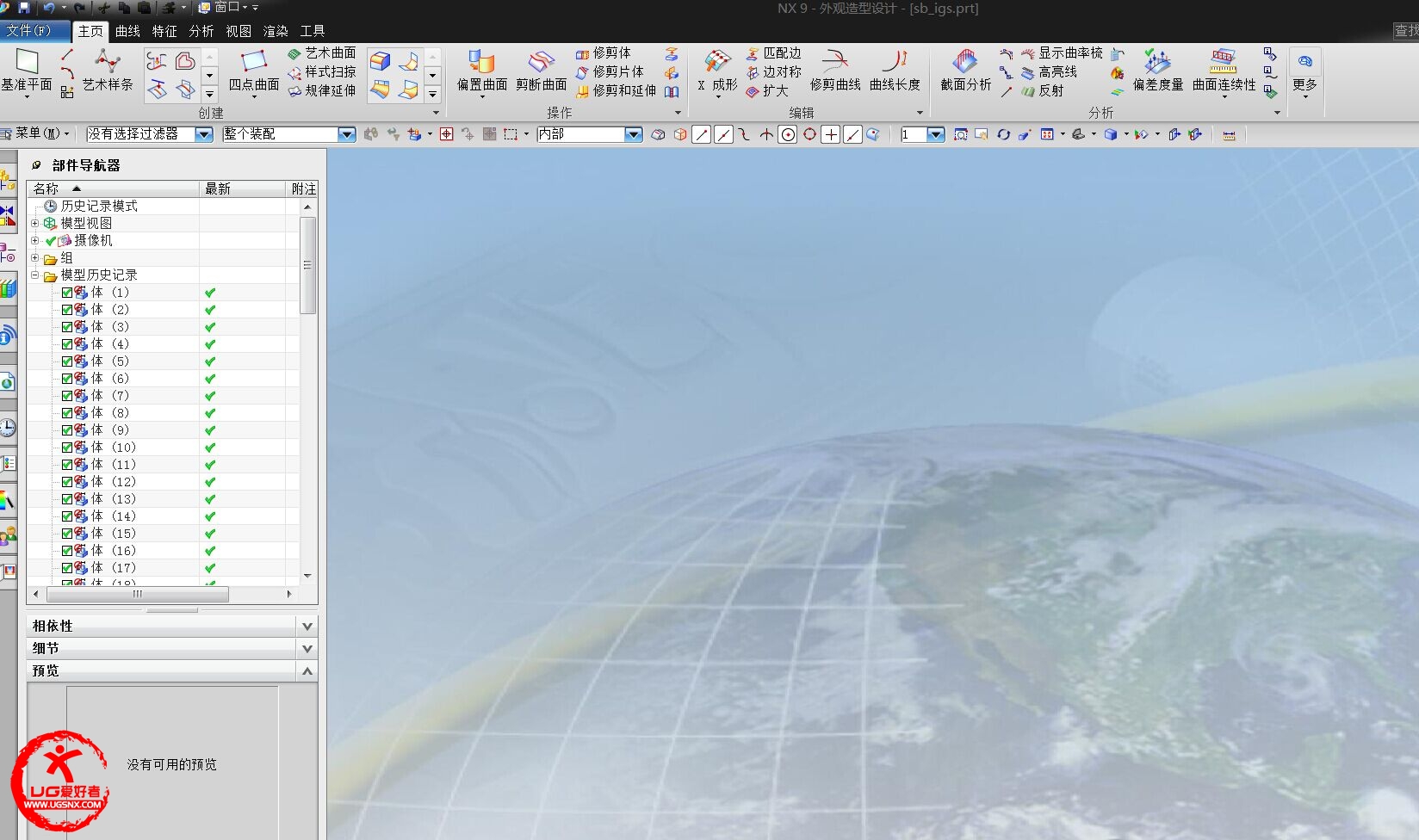
Task: Switch to the 工具 ribbon tab
Action: tap(313, 31)
